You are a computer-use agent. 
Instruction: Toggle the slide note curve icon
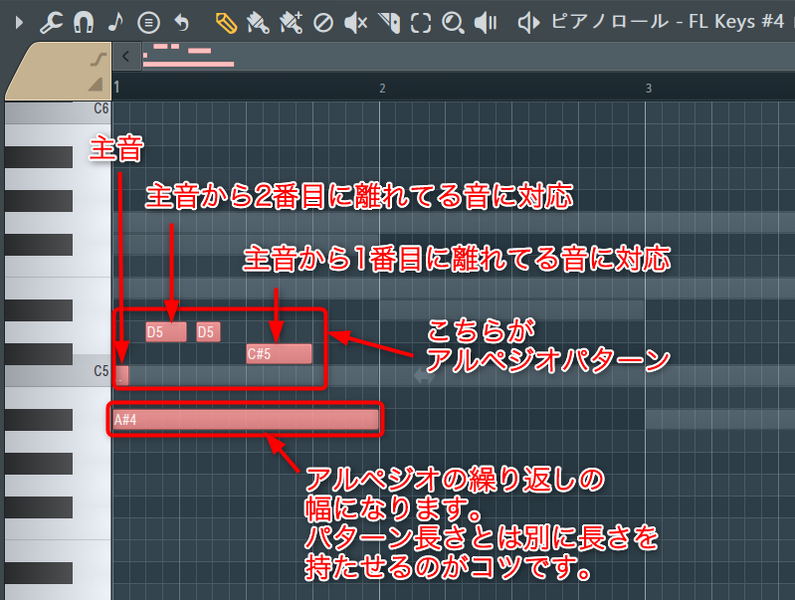click(x=97, y=59)
